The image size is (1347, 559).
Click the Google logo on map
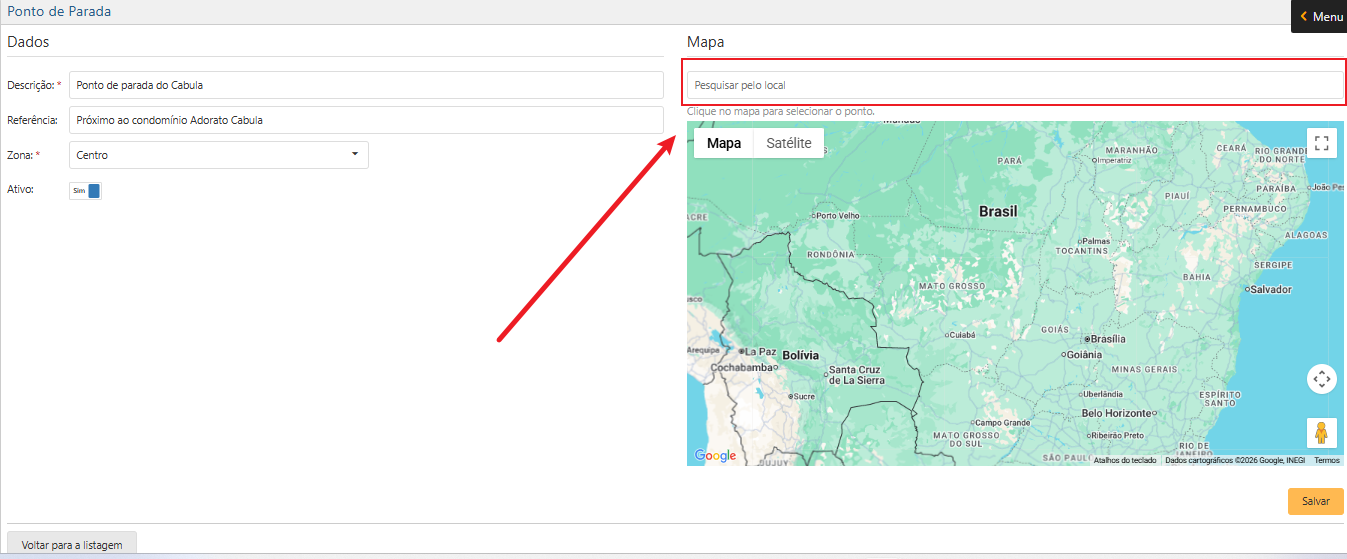[x=715, y=456]
